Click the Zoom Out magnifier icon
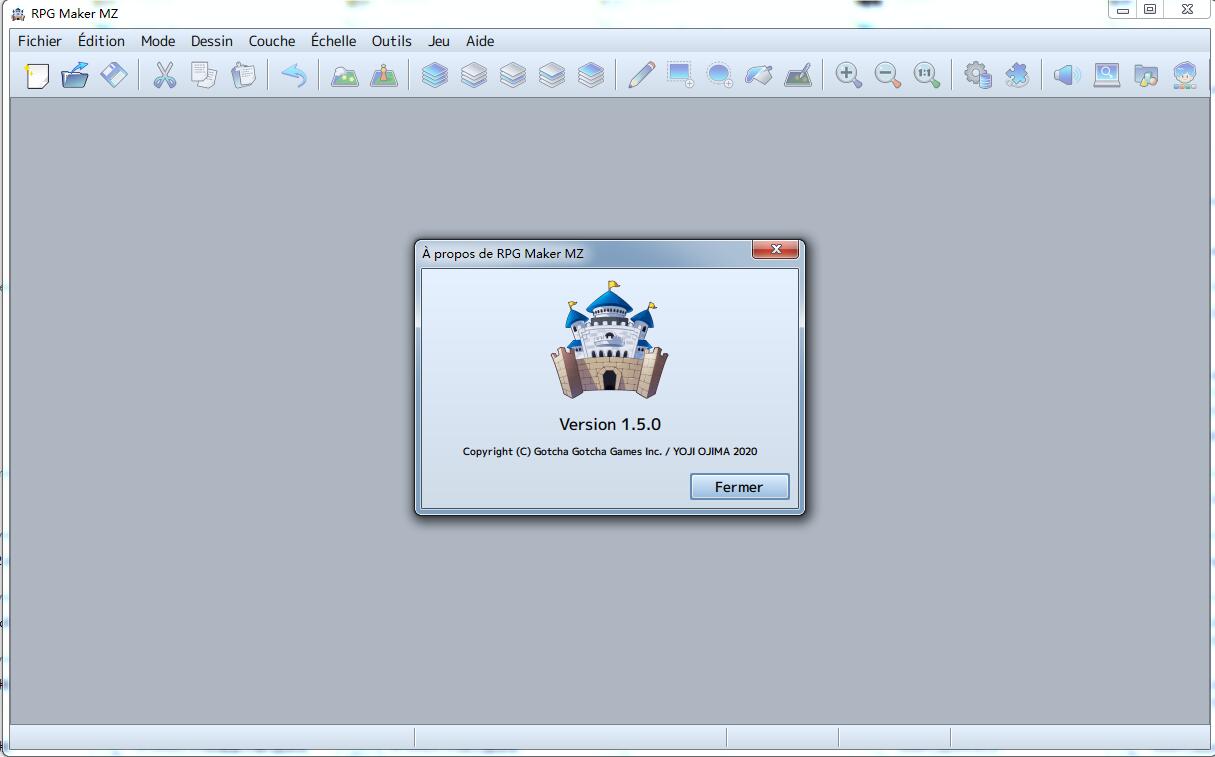 [x=887, y=75]
